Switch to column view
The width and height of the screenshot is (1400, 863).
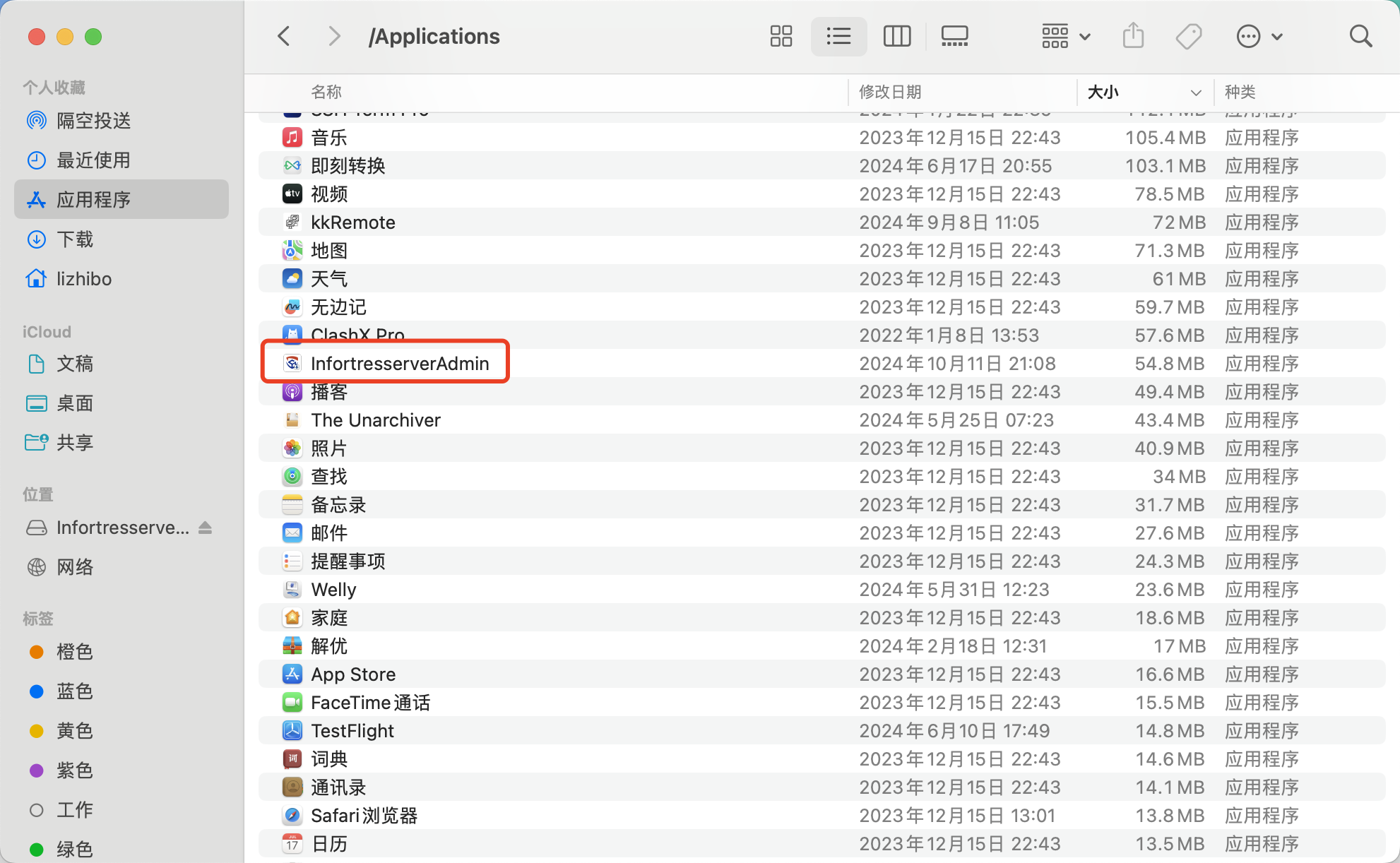[897, 36]
